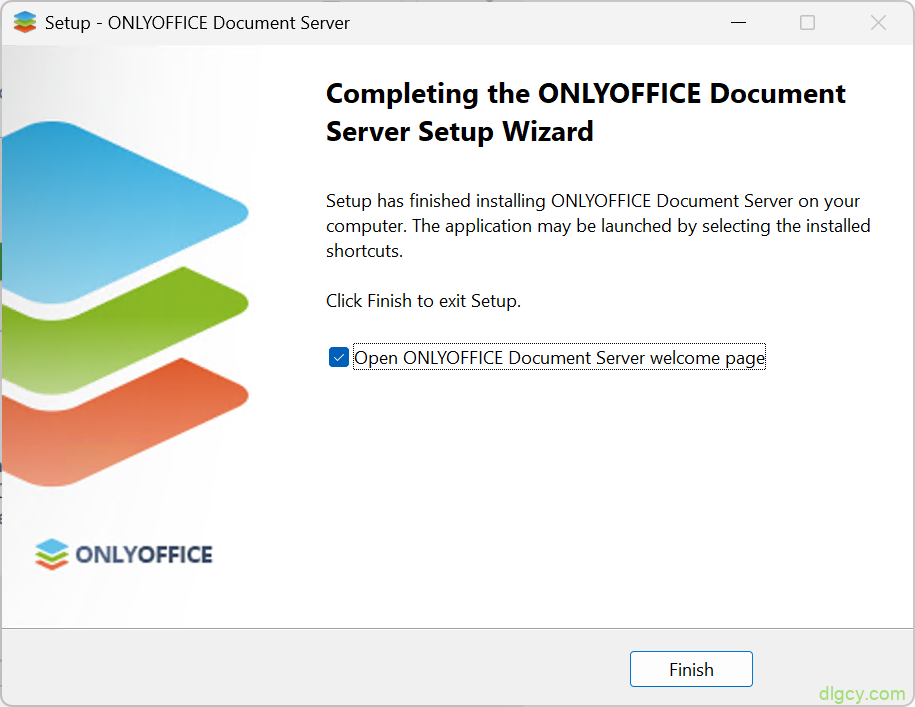
Task: Click the 'Setup - ONLYOFFICE Document Server' title text
Action: pyautogui.click(x=197, y=23)
